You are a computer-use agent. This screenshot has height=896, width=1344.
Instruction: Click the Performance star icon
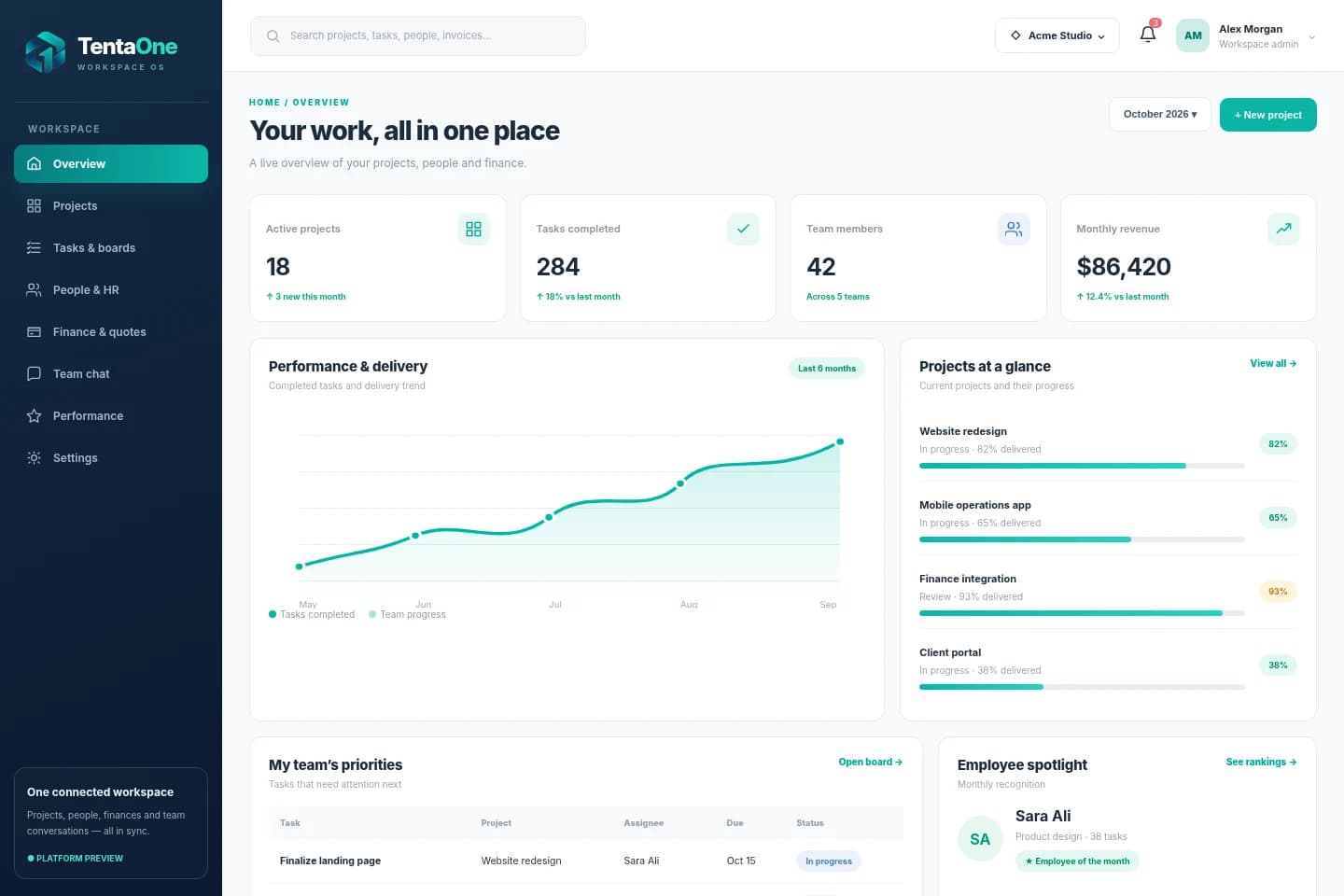(35, 415)
